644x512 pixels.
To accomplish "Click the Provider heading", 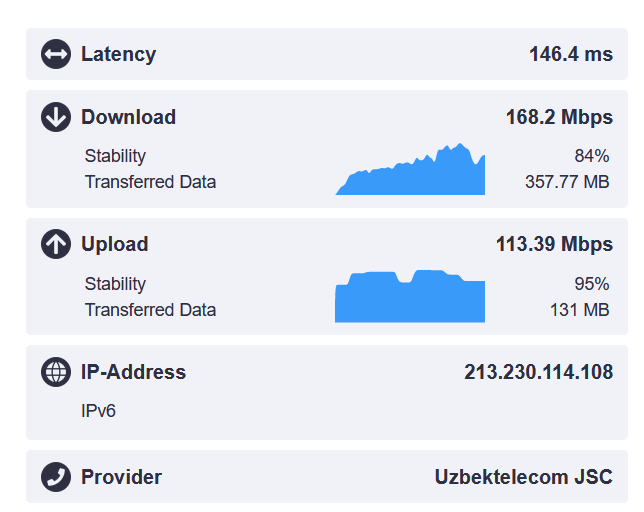I will 121,477.
